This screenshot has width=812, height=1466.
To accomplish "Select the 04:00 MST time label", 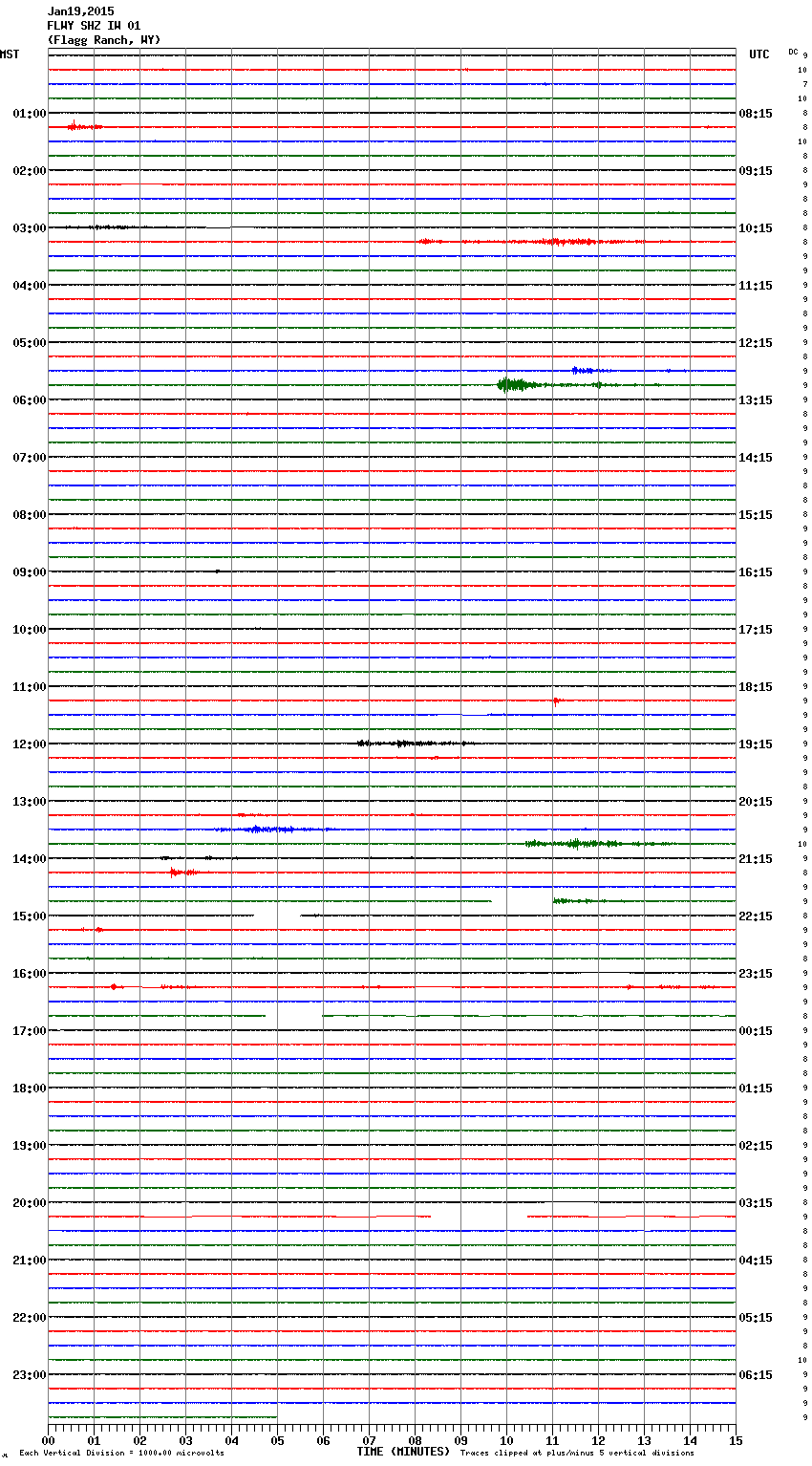I will pos(29,286).
